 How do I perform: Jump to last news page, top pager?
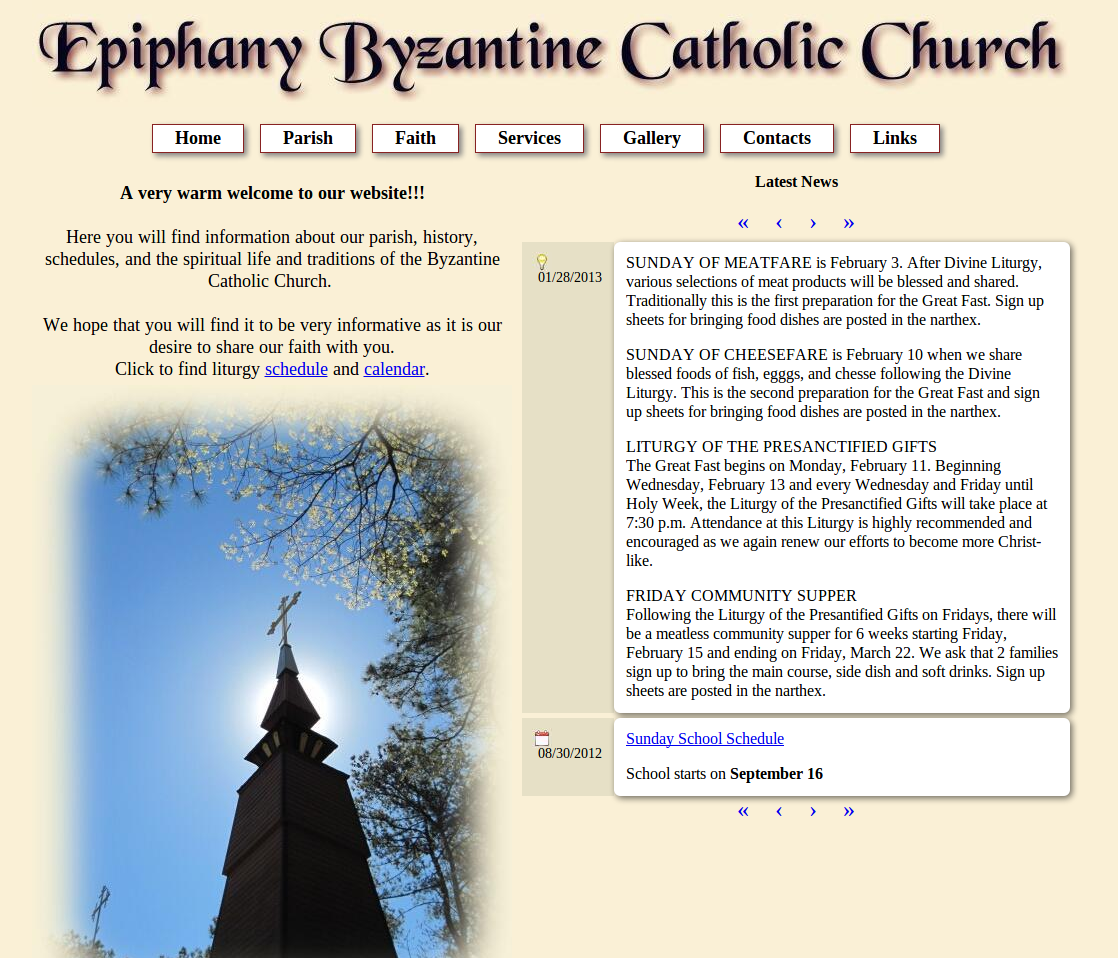tap(848, 223)
